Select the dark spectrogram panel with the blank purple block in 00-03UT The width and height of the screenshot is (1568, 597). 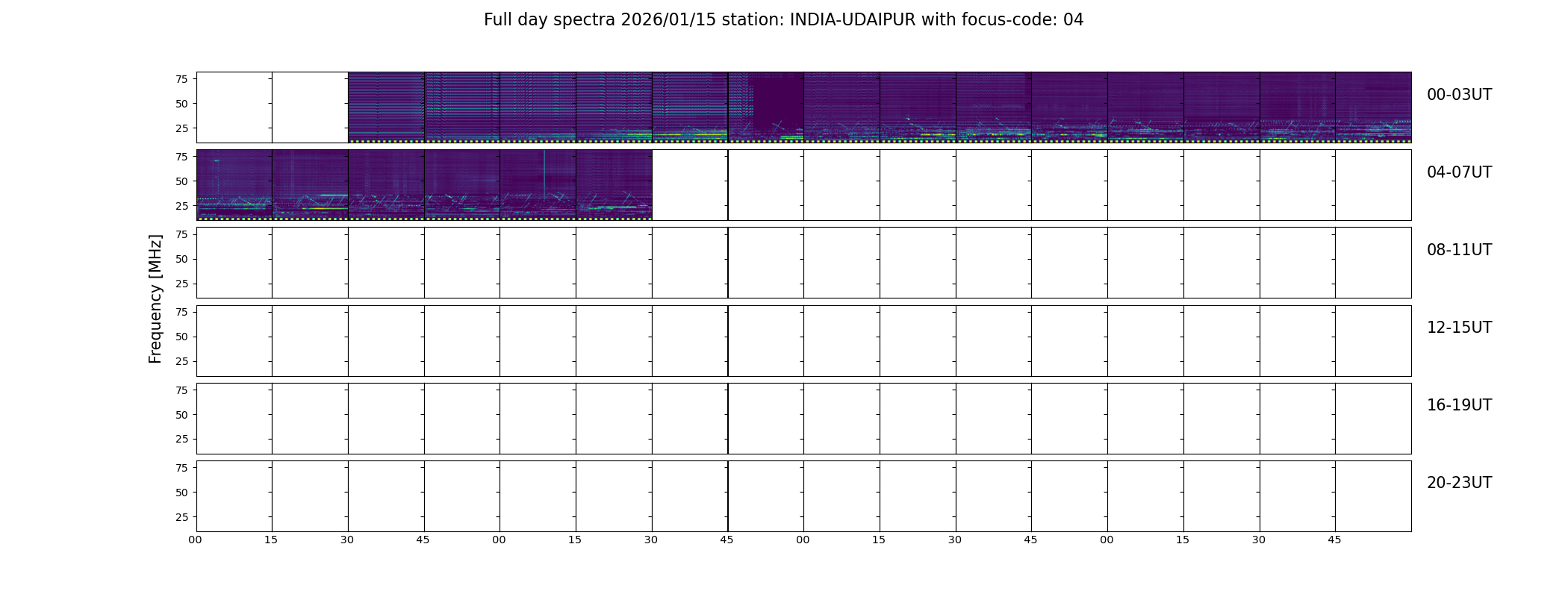coord(766,107)
